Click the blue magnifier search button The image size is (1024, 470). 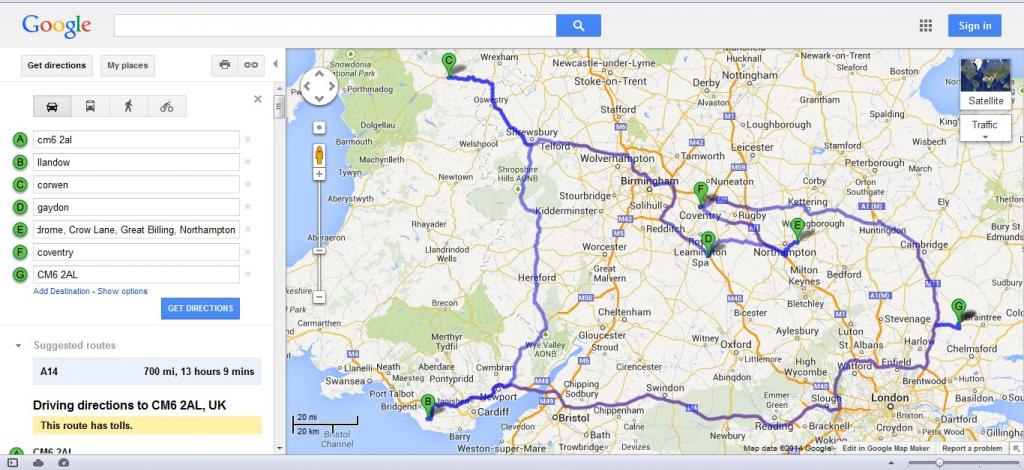click(x=579, y=25)
